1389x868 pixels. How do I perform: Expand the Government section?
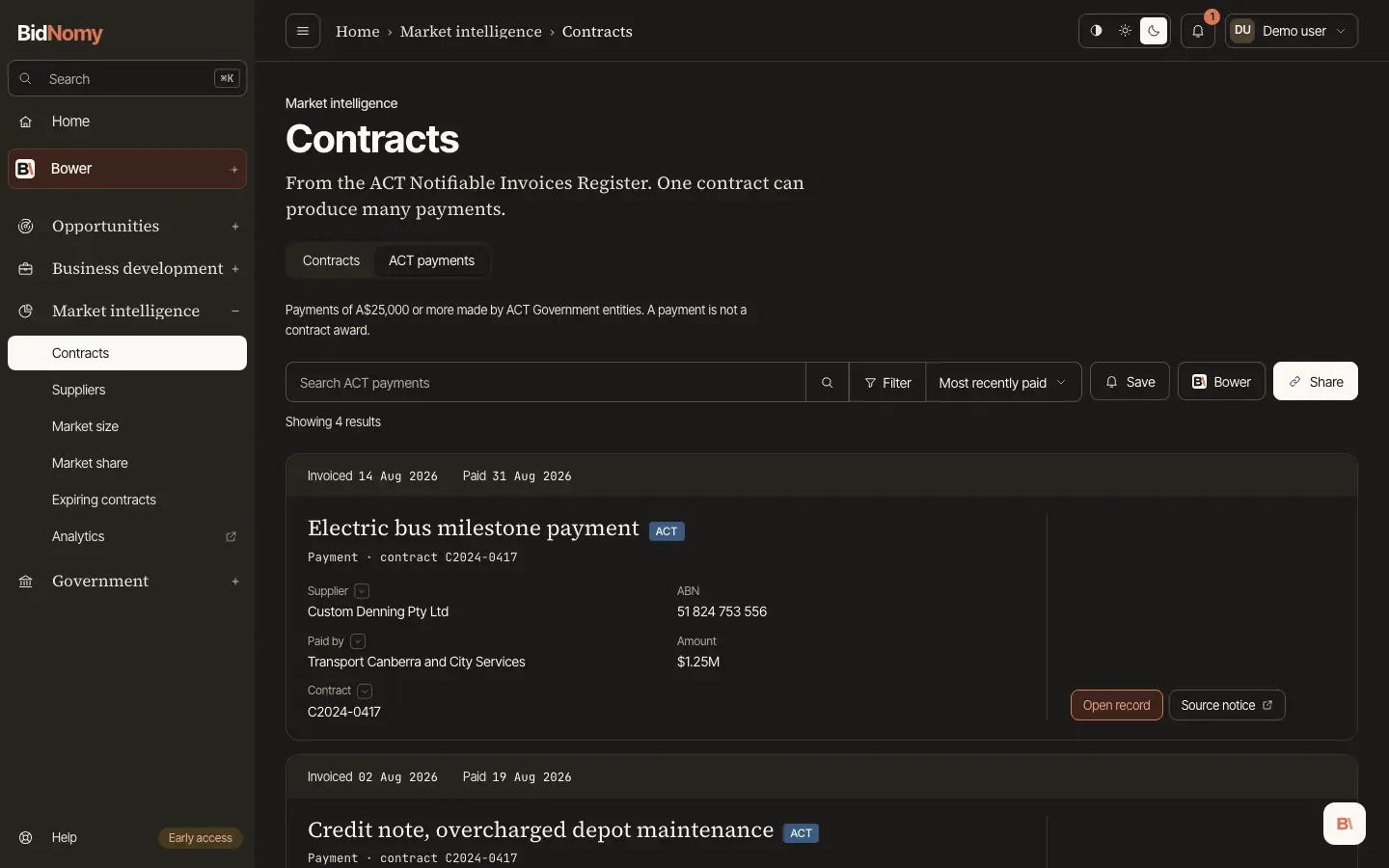235,582
